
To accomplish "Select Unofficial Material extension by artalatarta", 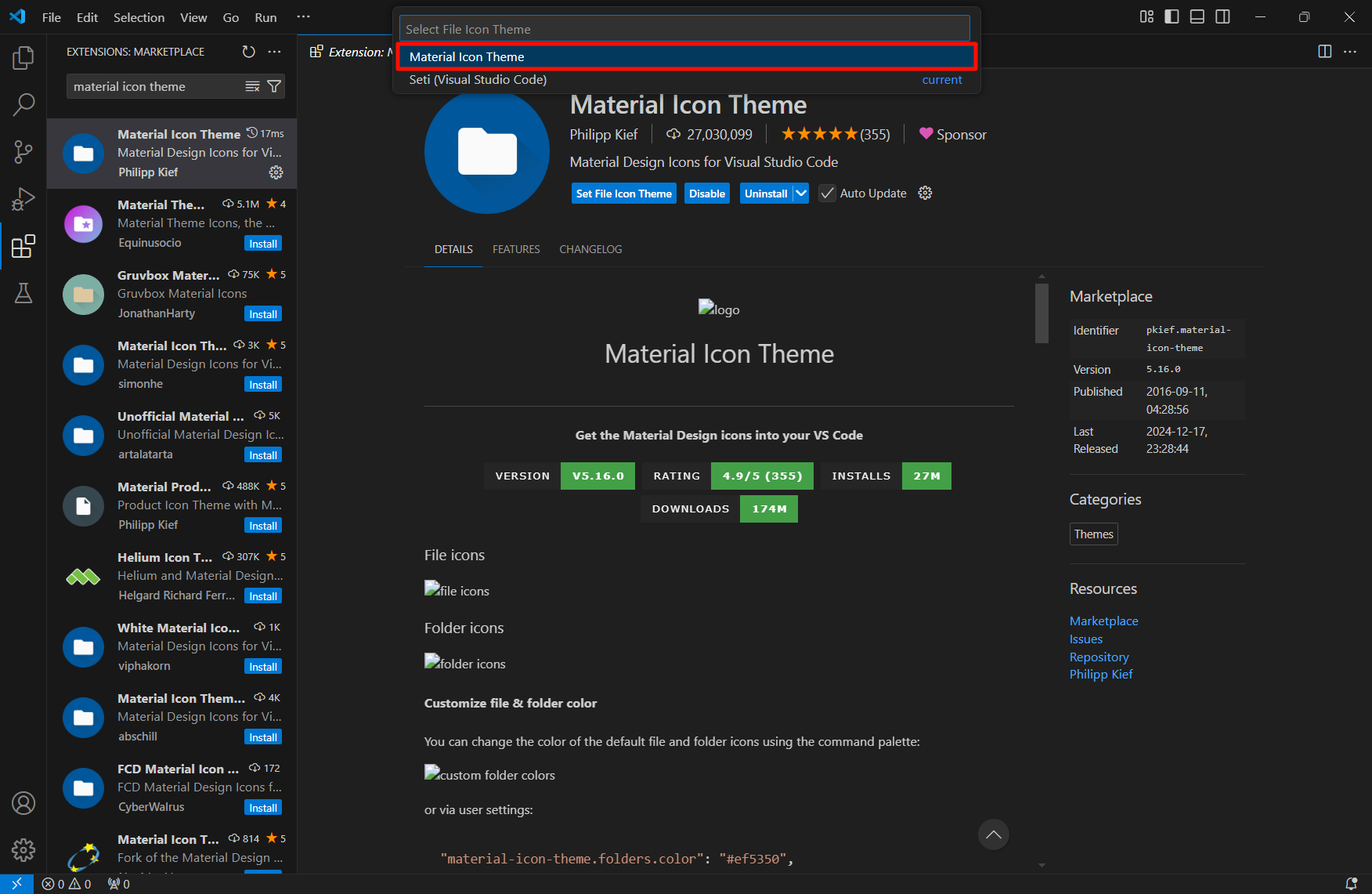I will 172,436.
